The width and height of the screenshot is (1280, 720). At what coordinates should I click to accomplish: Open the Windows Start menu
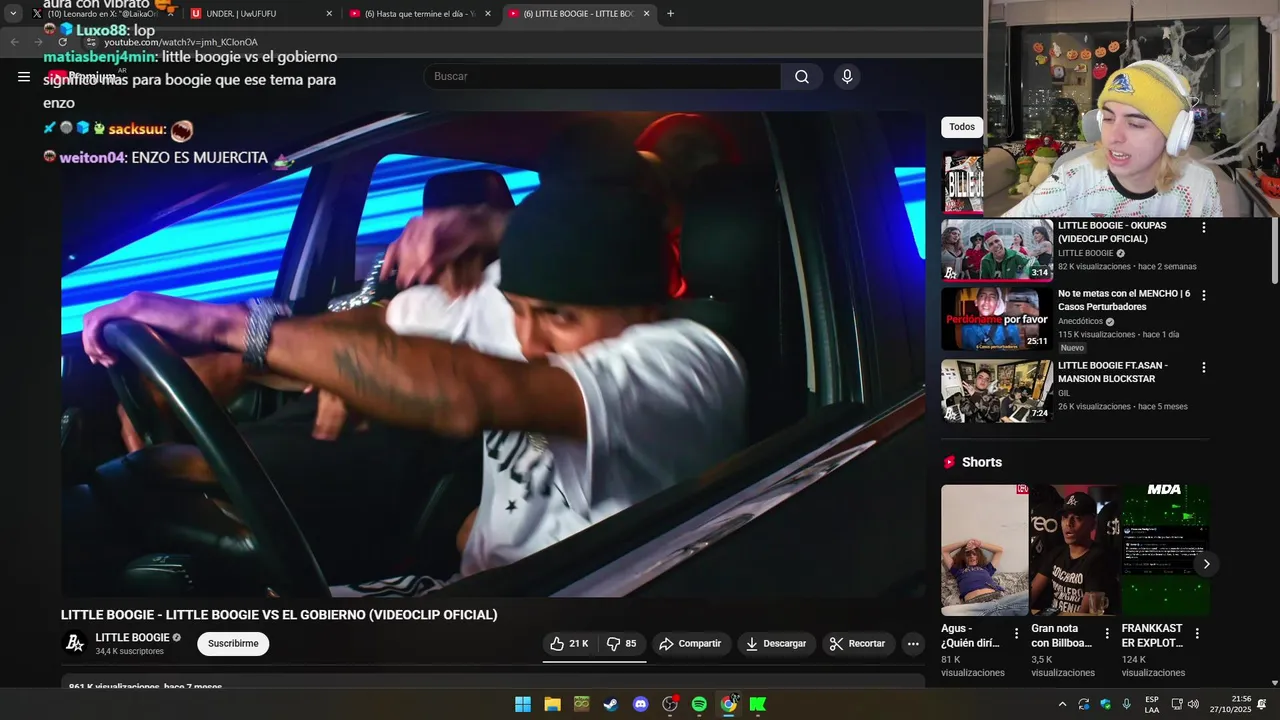click(x=523, y=704)
